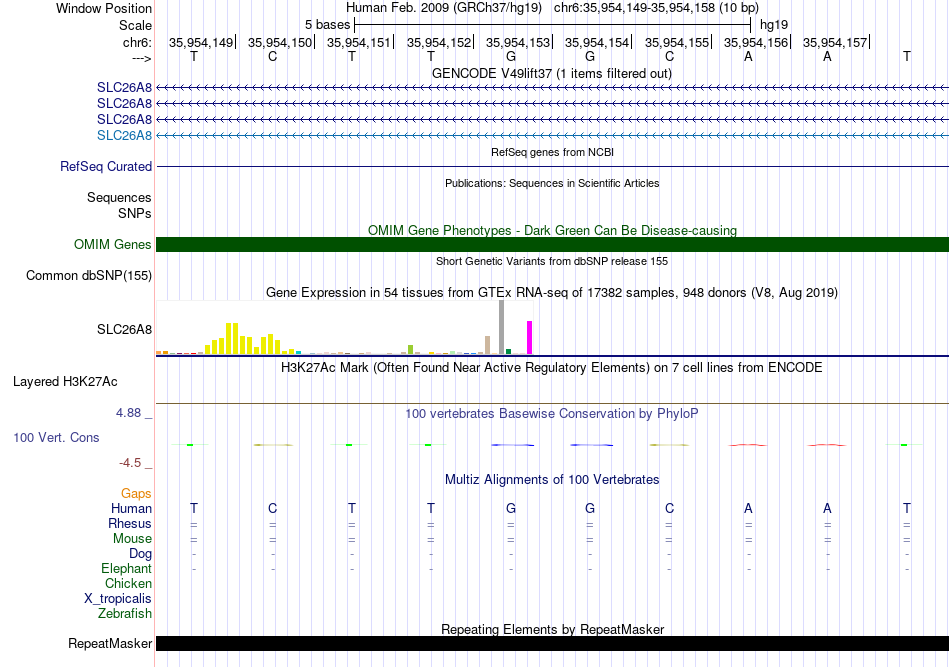The height and width of the screenshot is (667, 950).
Task: Click the SLC26A8 label beside the GTEx bar chart
Action: pyautogui.click(x=124, y=330)
